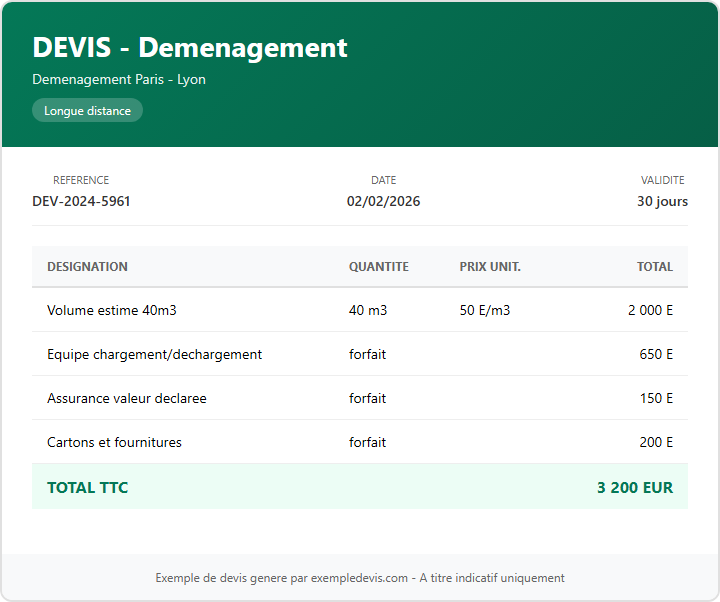Click the 650 E amount
The image size is (720, 602).
[x=656, y=354]
